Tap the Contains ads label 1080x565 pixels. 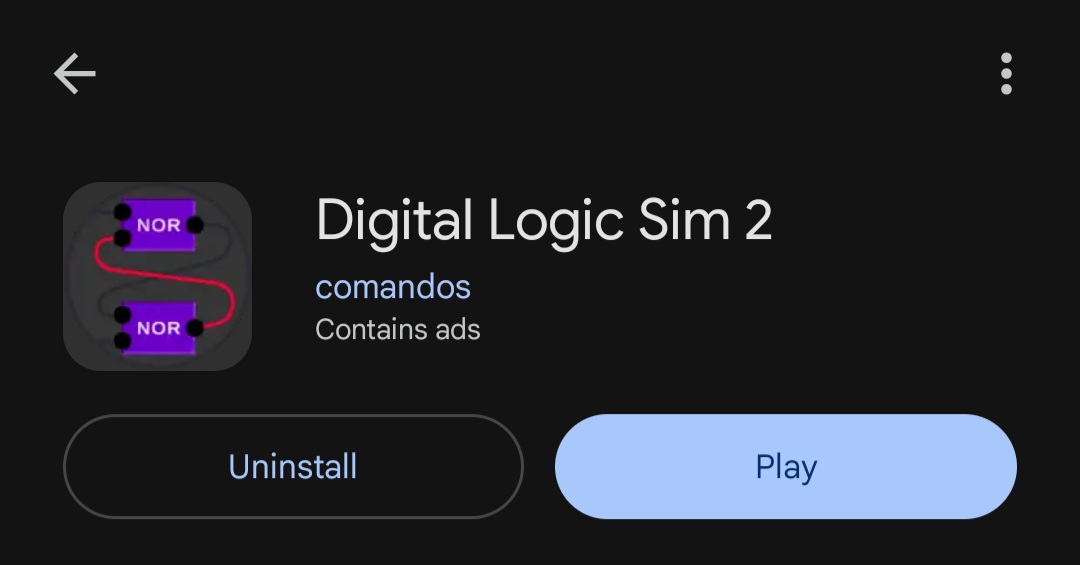coord(397,329)
